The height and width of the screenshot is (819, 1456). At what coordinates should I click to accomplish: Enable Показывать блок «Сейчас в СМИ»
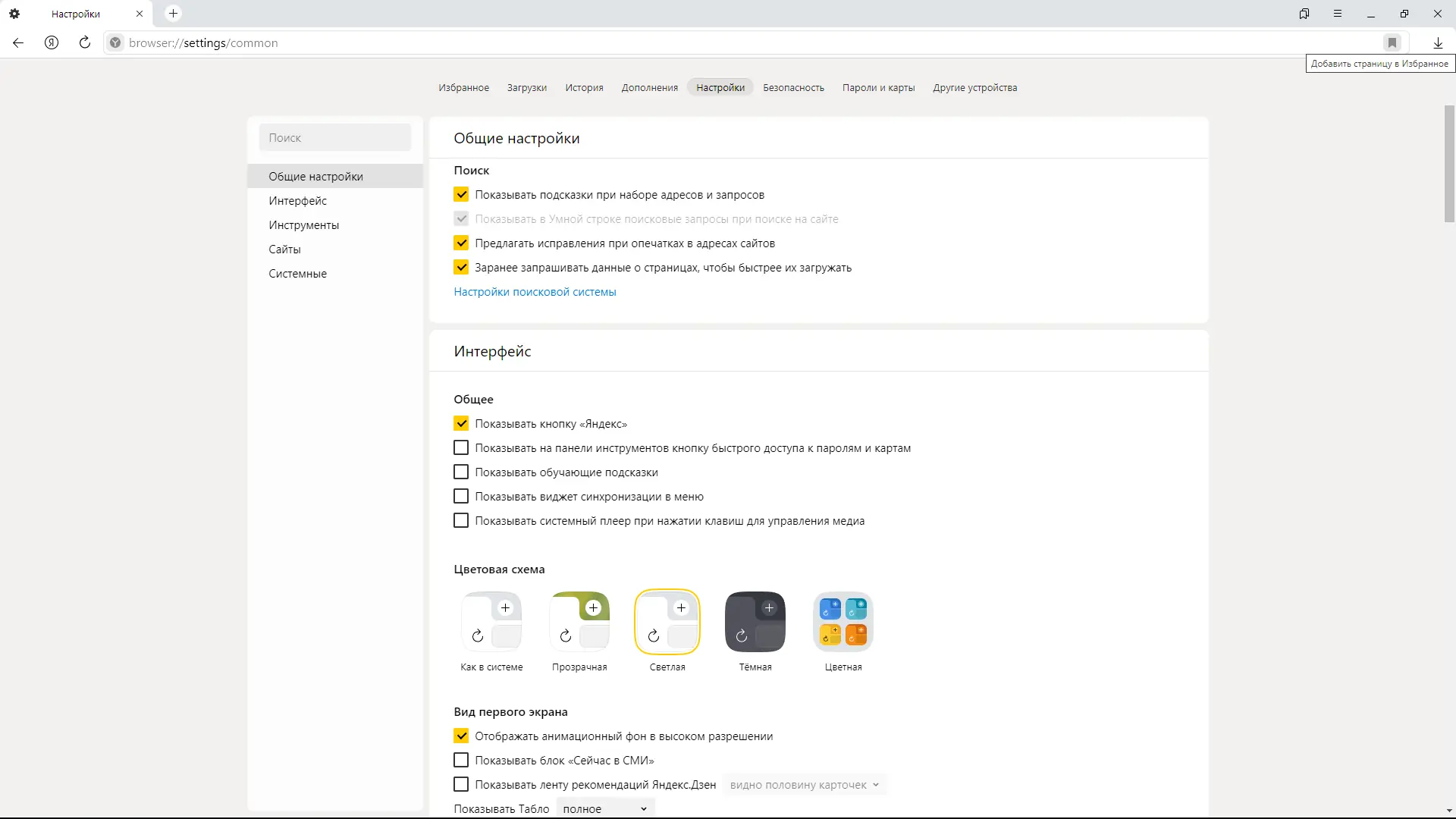click(461, 761)
